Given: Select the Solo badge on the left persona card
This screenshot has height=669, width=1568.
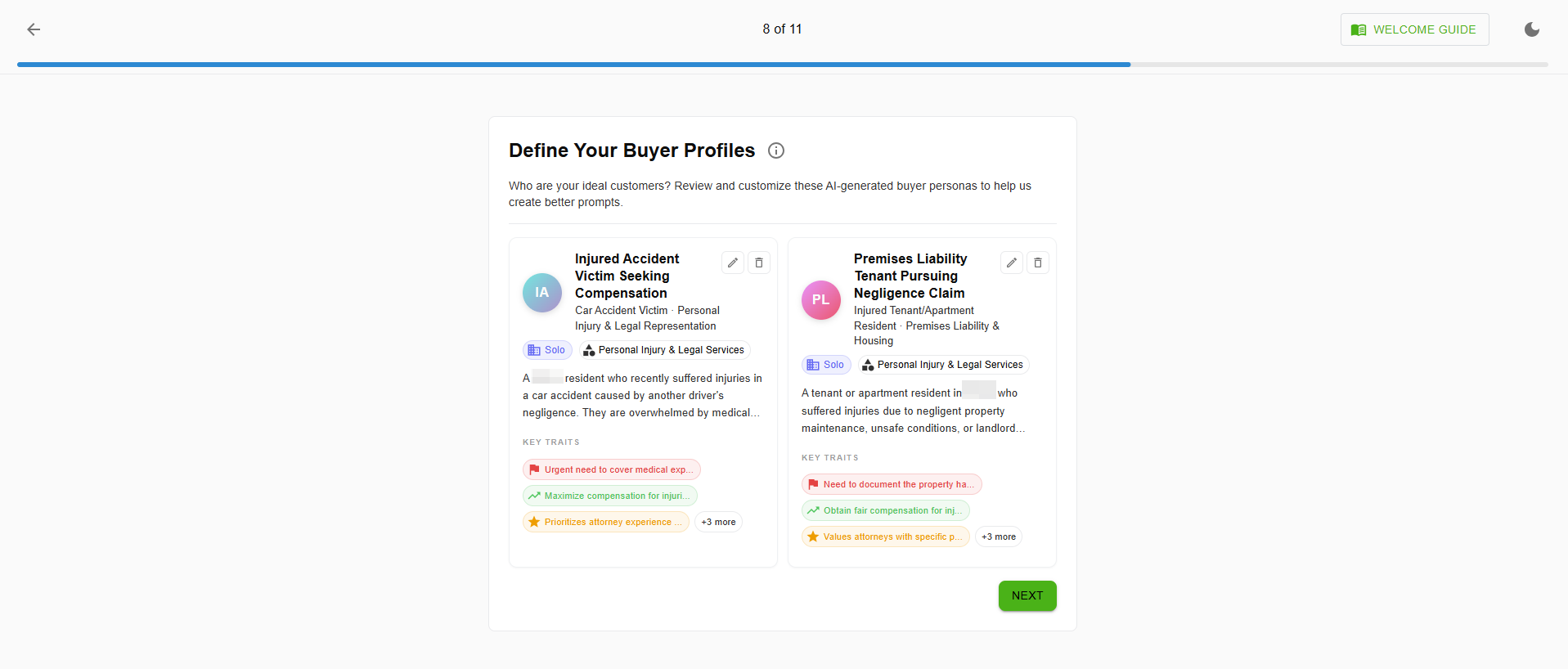Looking at the screenshot, I should point(546,349).
